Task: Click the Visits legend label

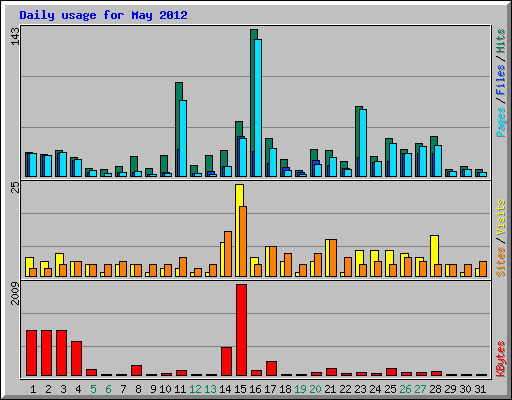Action: click(500, 218)
